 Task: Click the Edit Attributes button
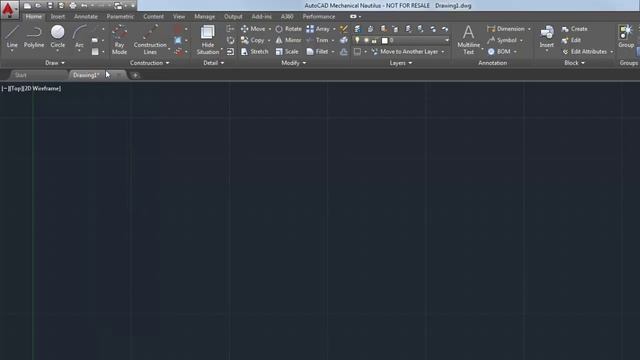pyautogui.click(x=584, y=52)
